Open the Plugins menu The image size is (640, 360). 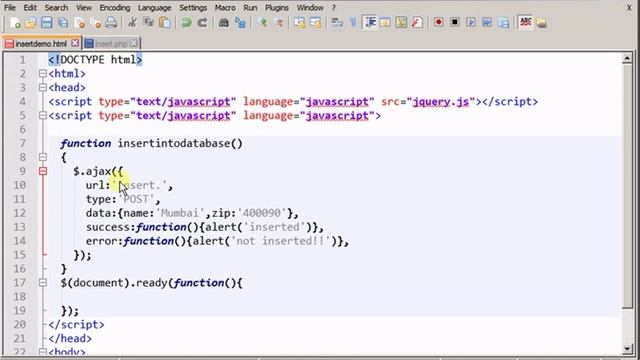point(277,8)
